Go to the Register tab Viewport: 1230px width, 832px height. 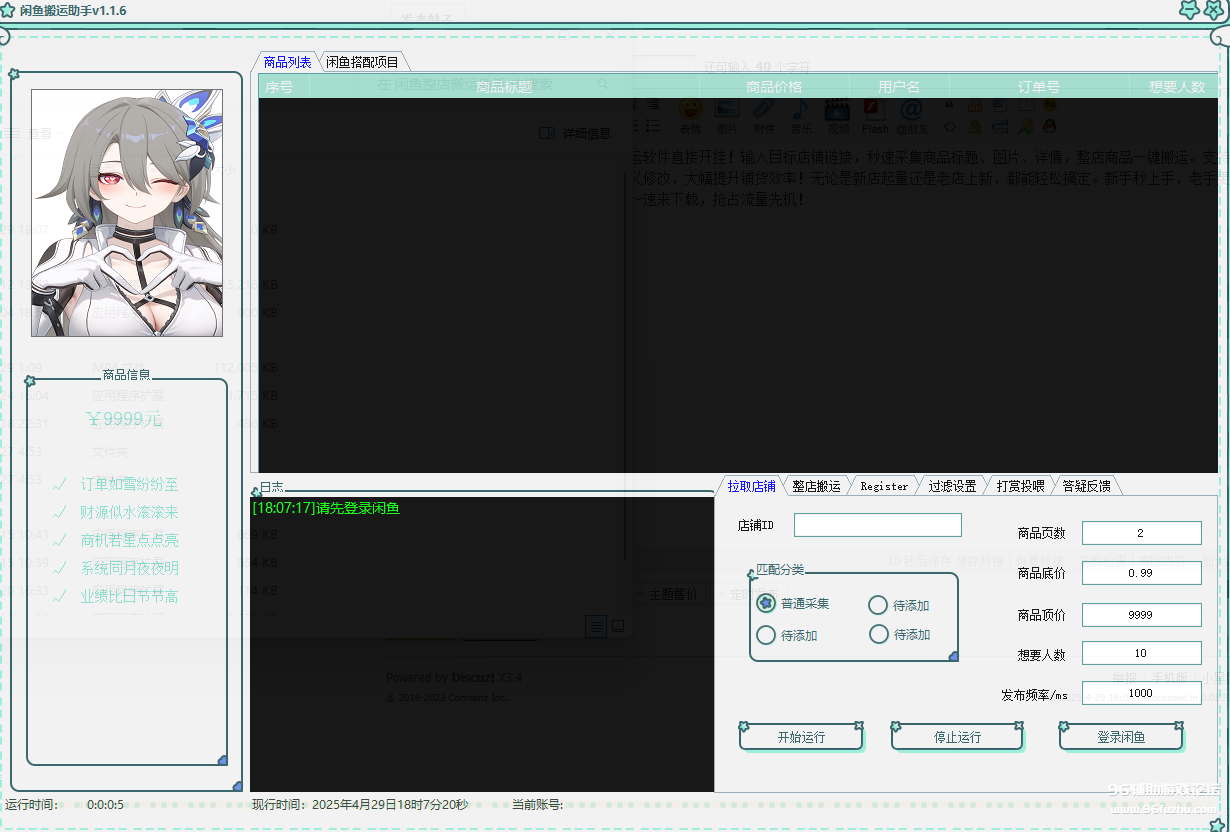pos(884,486)
